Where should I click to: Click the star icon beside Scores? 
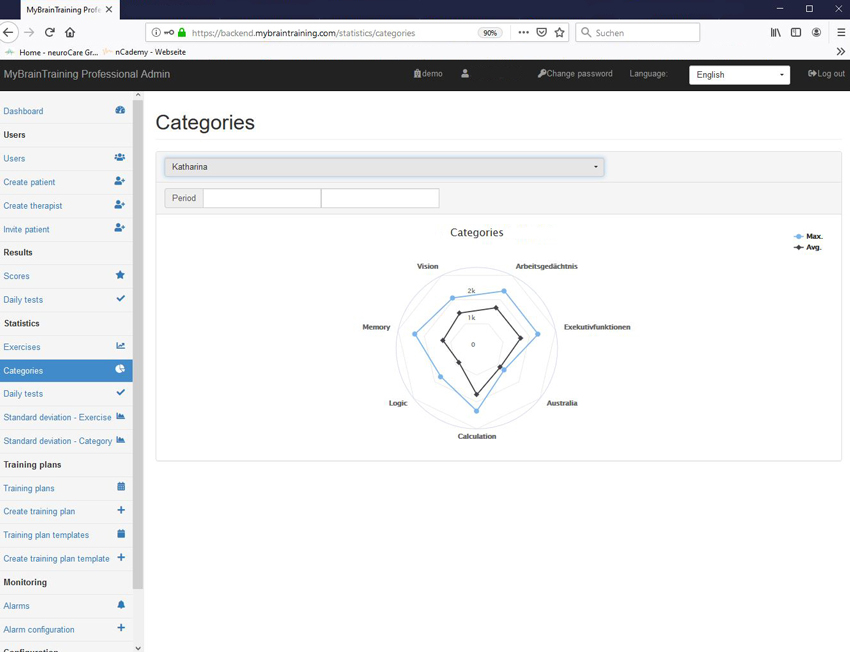(x=120, y=276)
